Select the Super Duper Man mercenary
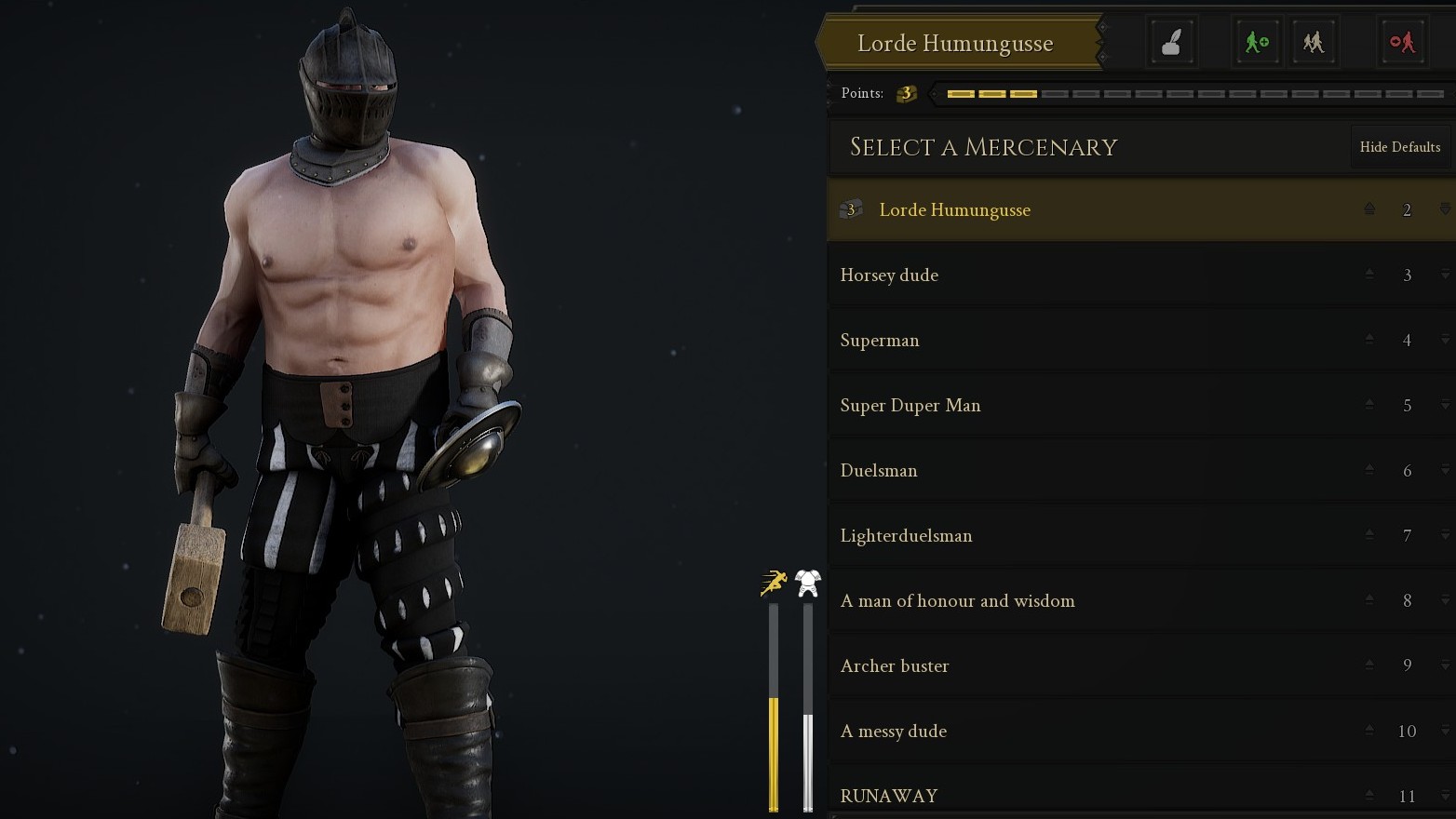The width and height of the screenshot is (1456, 819). (1141, 405)
